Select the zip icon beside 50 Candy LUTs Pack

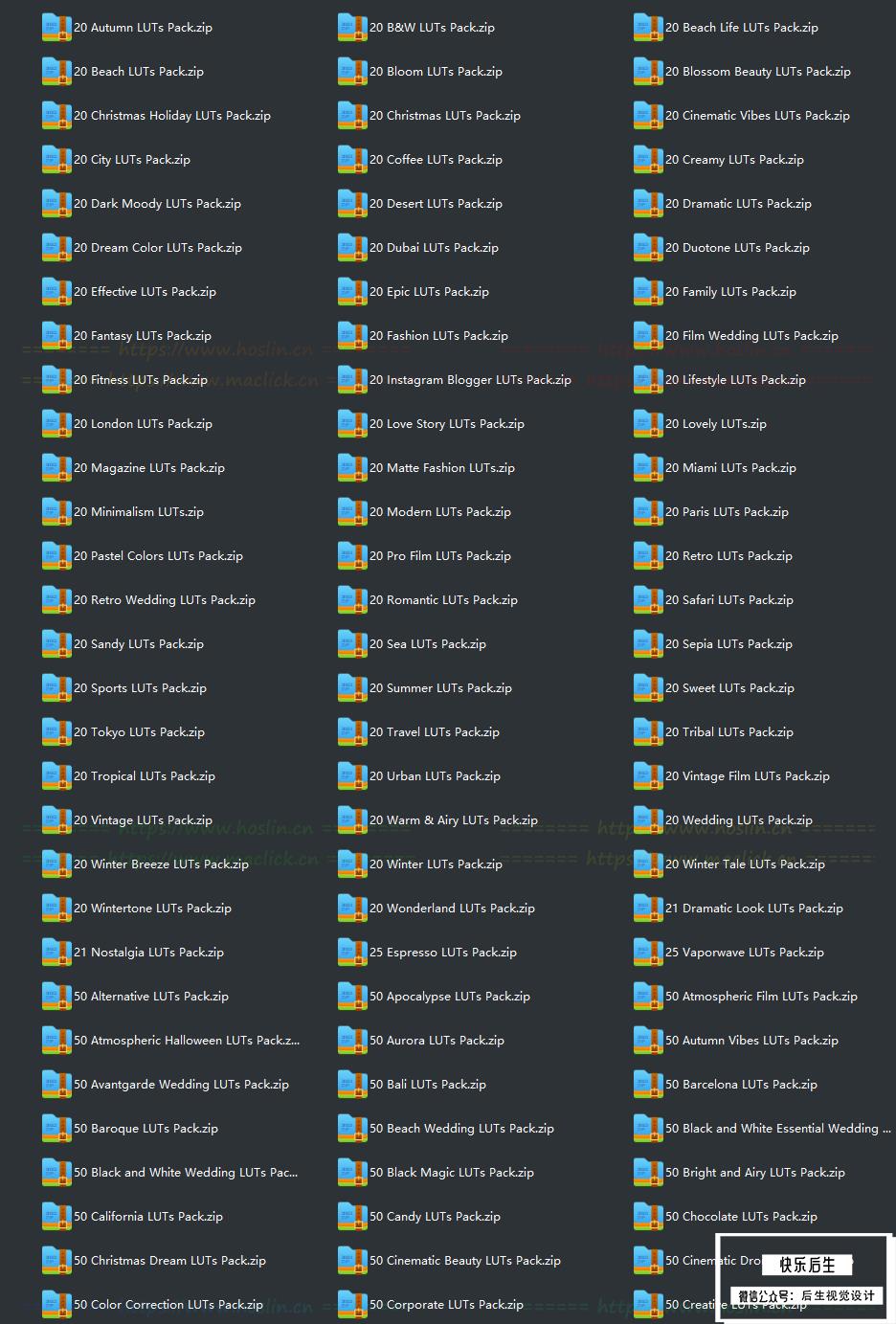click(352, 1217)
